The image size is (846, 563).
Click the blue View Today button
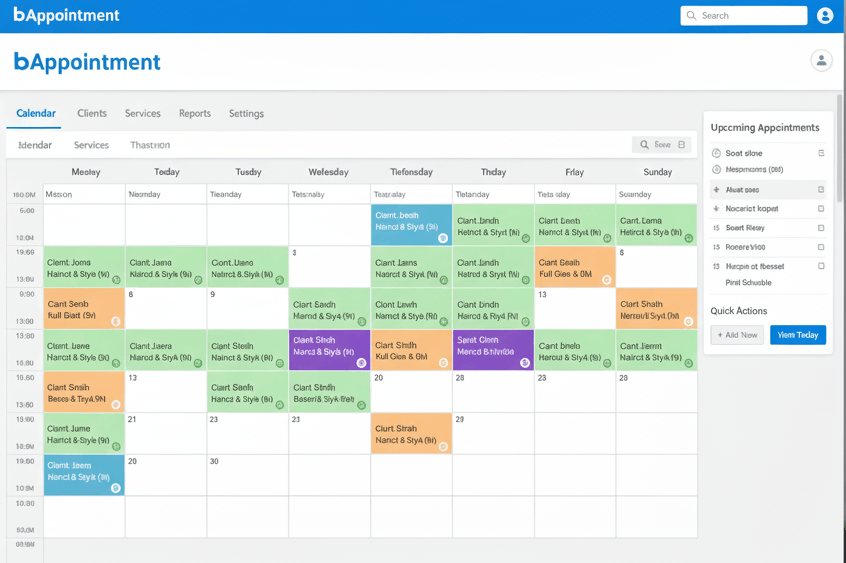798,335
